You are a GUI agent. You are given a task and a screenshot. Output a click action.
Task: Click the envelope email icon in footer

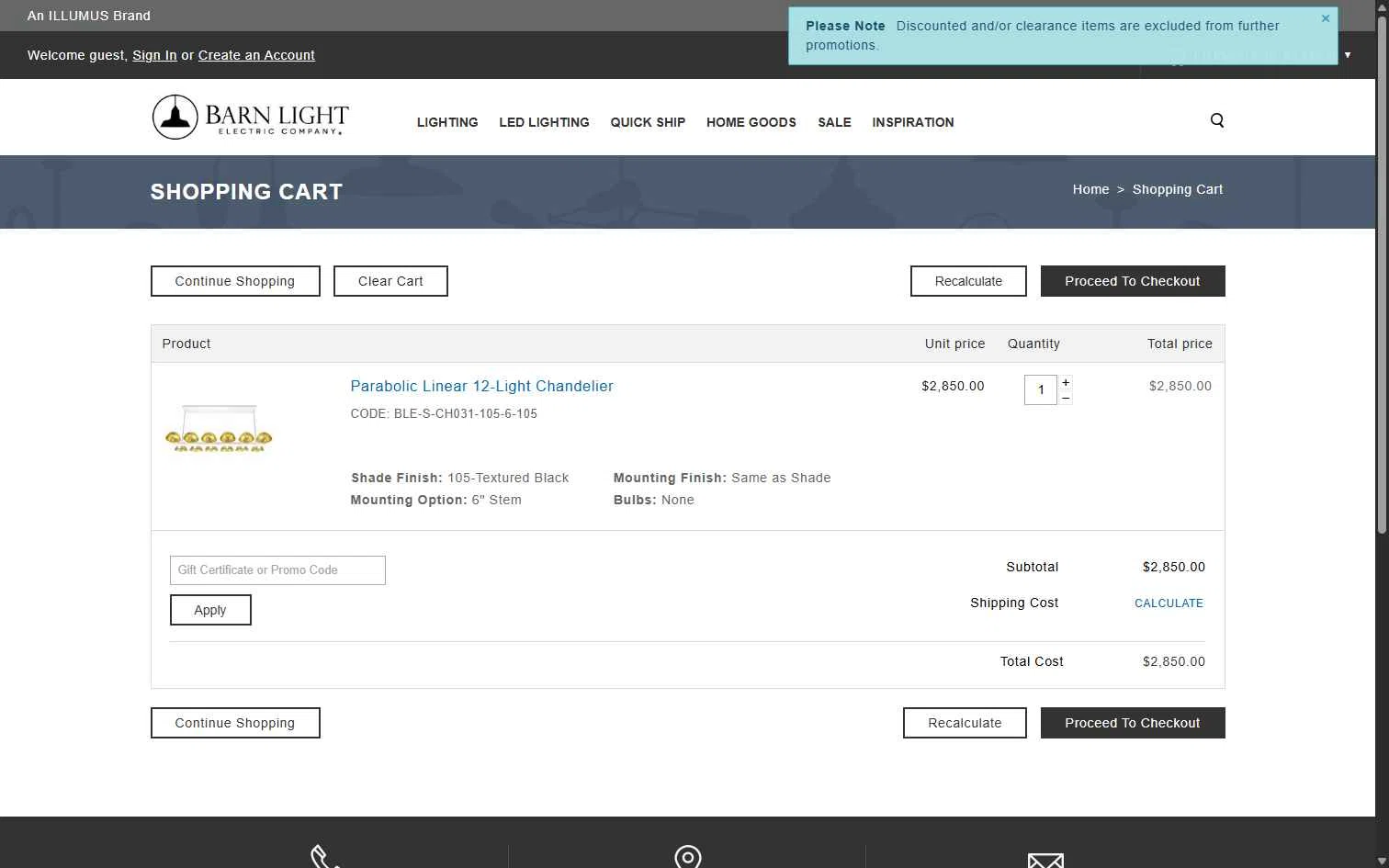point(1045,860)
